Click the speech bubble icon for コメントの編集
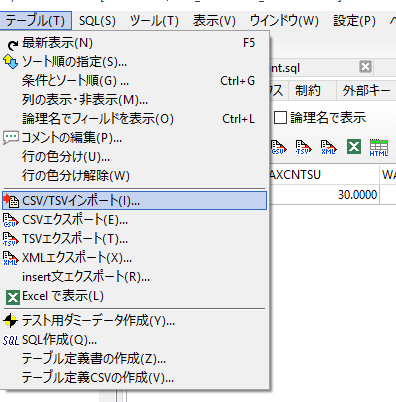Viewport: 396px width, 402px height. click(x=11, y=137)
